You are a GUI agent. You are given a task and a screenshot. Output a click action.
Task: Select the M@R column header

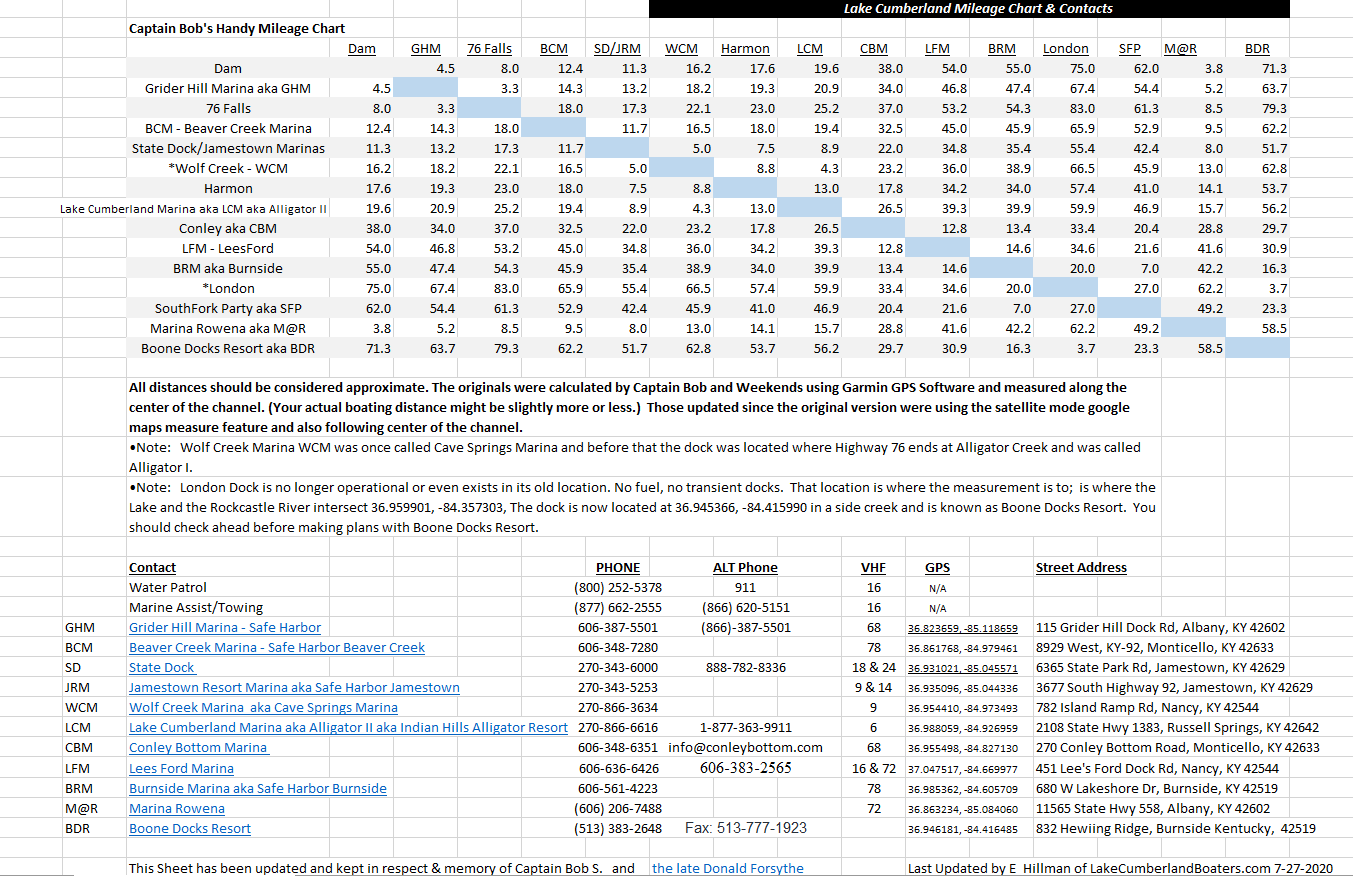click(x=1181, y=49)
